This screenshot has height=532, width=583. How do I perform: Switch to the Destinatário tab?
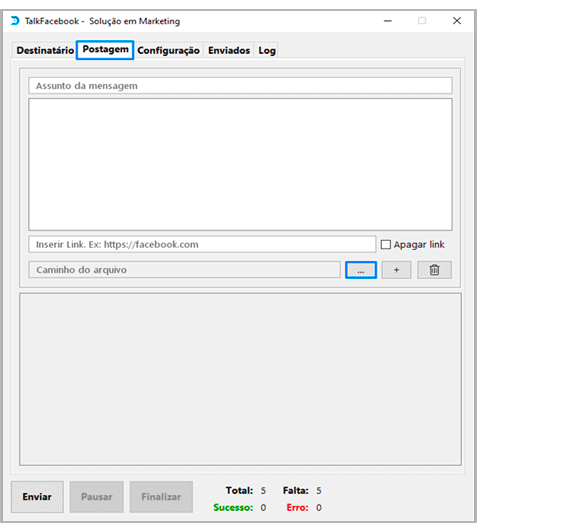45,51
